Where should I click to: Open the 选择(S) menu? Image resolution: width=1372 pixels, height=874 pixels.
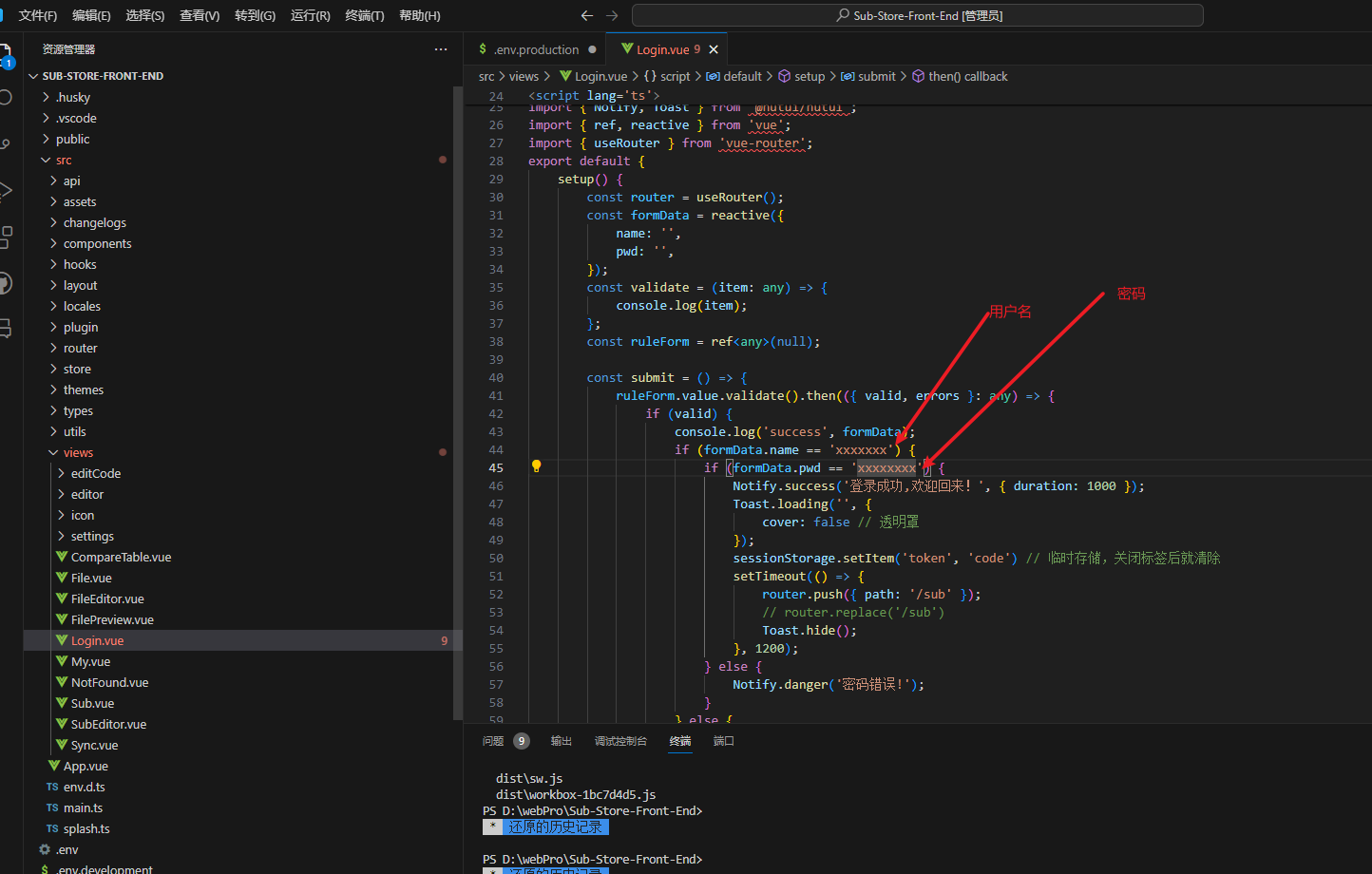tap(145, 15)
